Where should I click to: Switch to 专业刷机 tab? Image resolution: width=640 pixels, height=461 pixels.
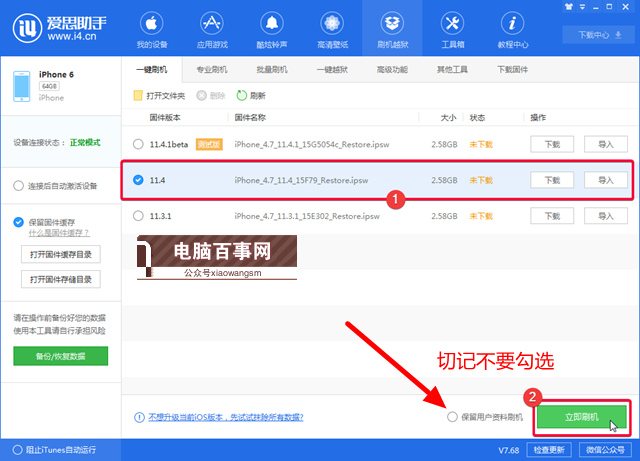pos(211,69)
